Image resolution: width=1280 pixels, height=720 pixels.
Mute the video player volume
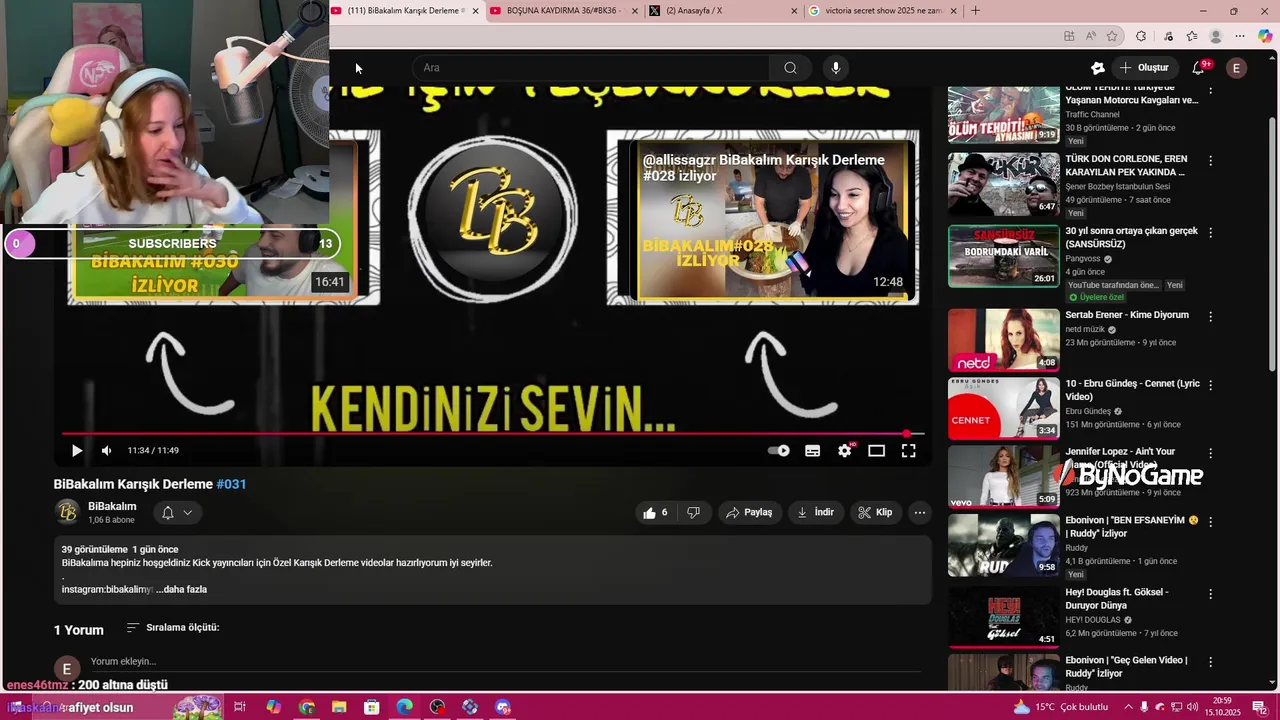point(106,451)
